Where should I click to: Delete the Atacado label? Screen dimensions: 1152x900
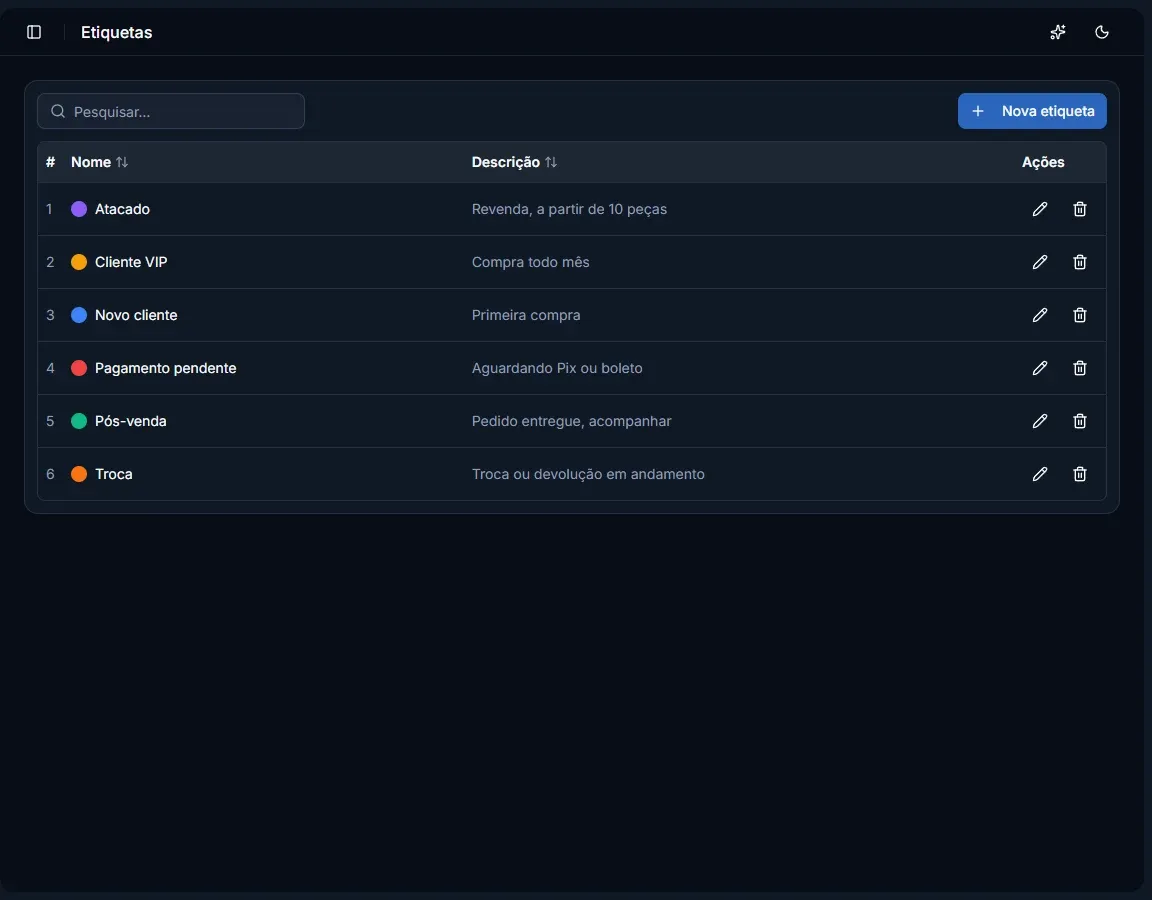[1079, 209]
